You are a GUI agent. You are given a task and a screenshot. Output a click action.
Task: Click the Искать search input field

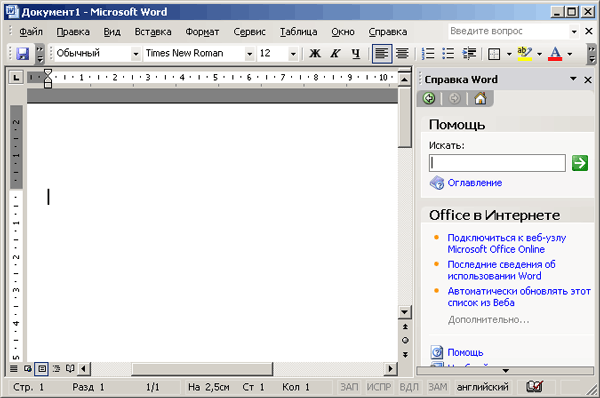[x=497, y=163]
